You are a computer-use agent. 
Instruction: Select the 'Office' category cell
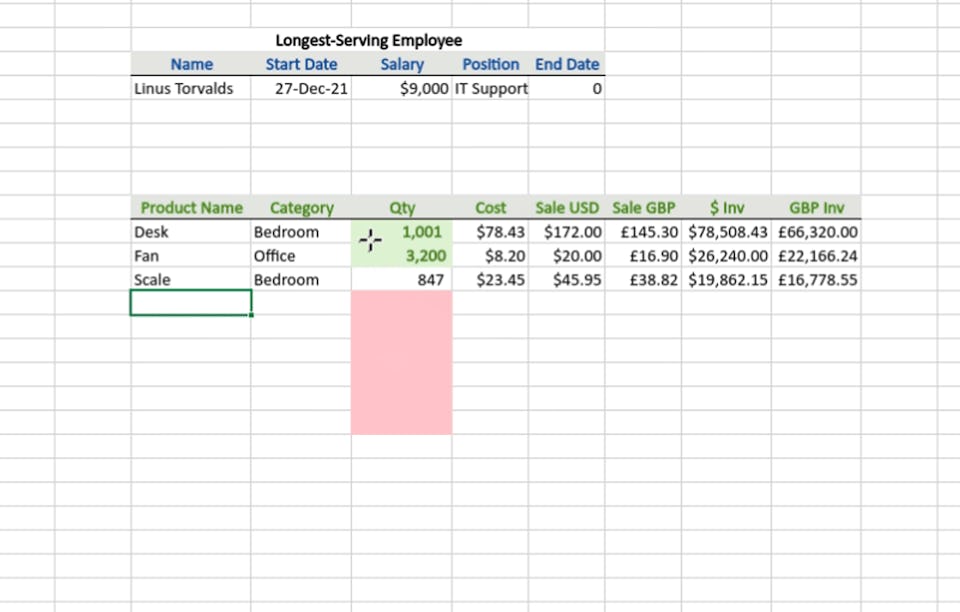coord(301,256)
